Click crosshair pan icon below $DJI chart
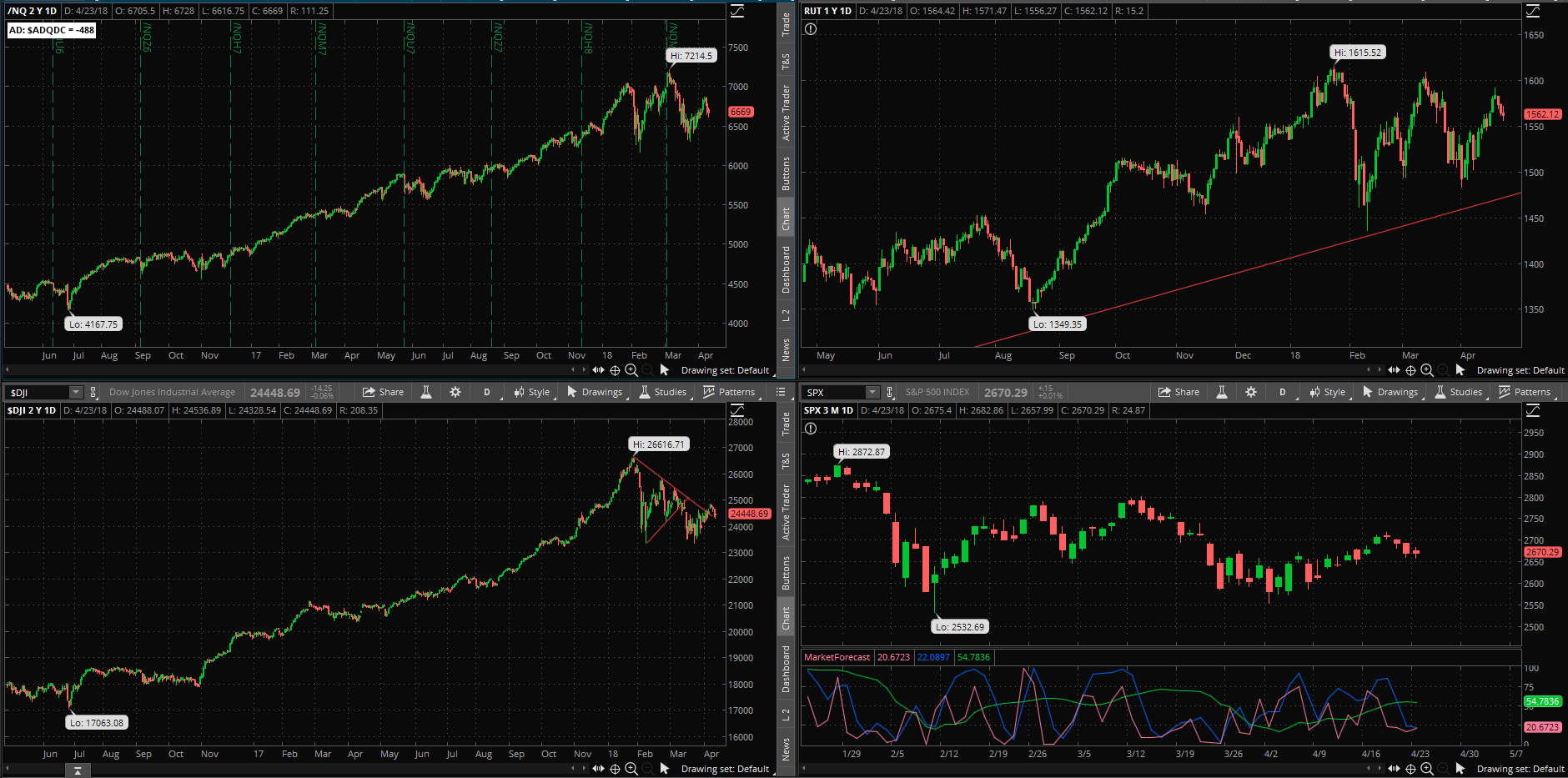This screenshot has height=778, width=1568. tap(615, 769)
